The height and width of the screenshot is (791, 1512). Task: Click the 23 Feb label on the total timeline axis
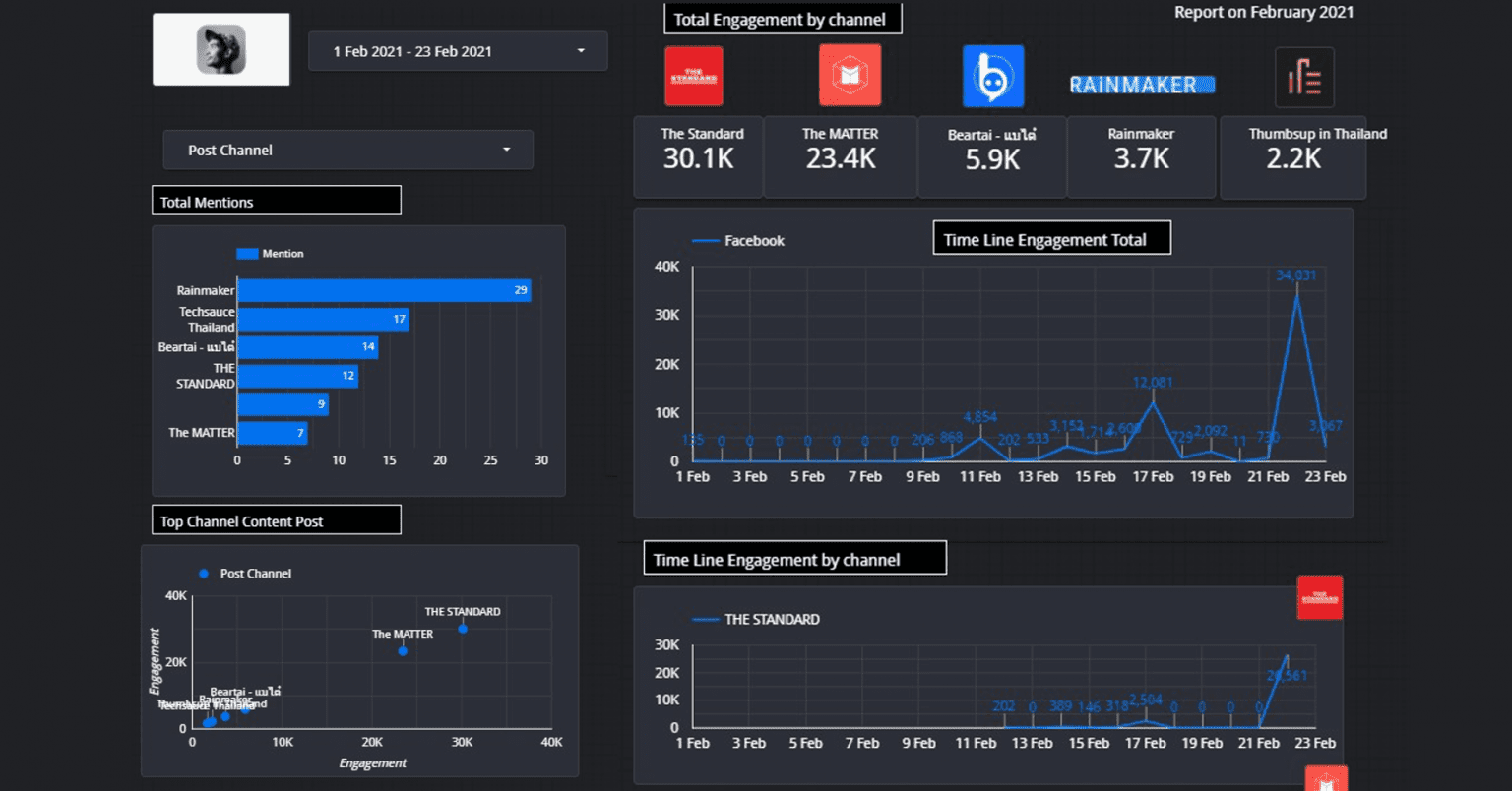click(x=1326, y=476)
